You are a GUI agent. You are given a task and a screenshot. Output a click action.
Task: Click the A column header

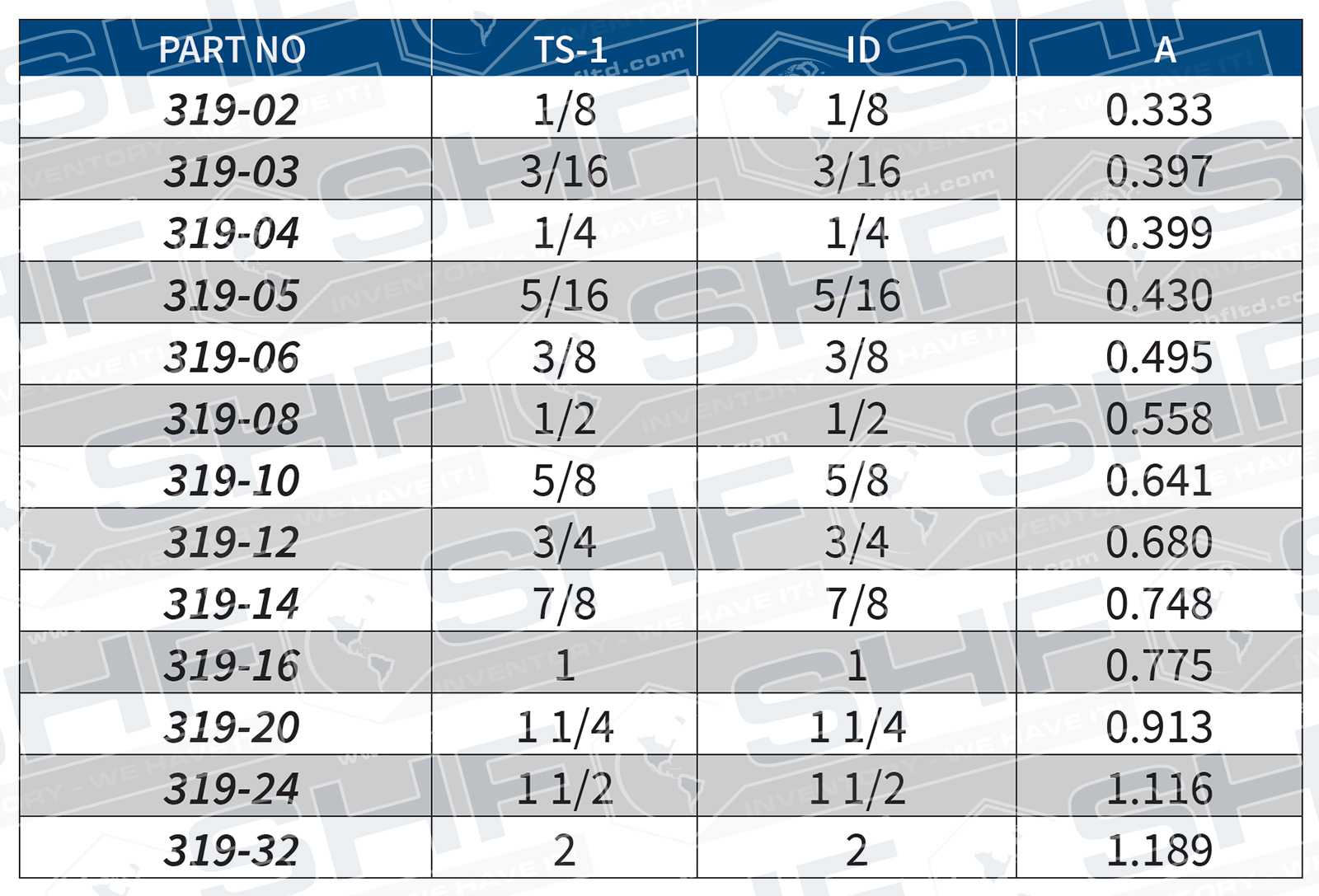1164,49
